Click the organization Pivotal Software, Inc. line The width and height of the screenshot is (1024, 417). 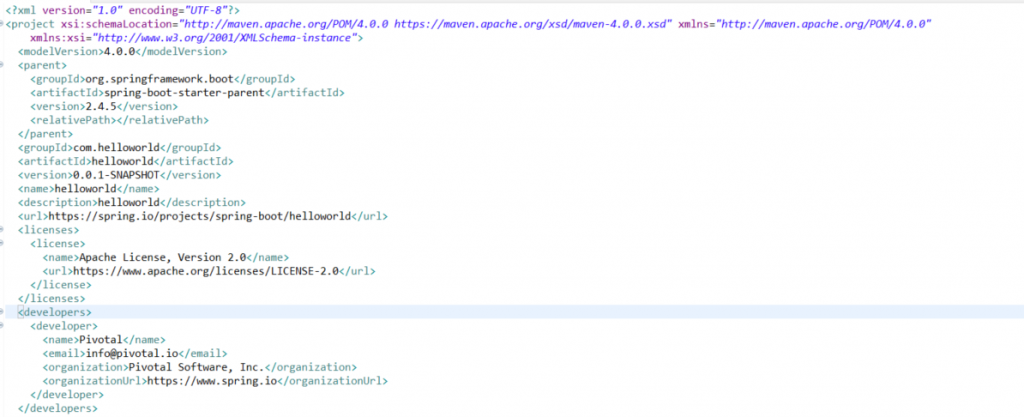click(200, 367)
